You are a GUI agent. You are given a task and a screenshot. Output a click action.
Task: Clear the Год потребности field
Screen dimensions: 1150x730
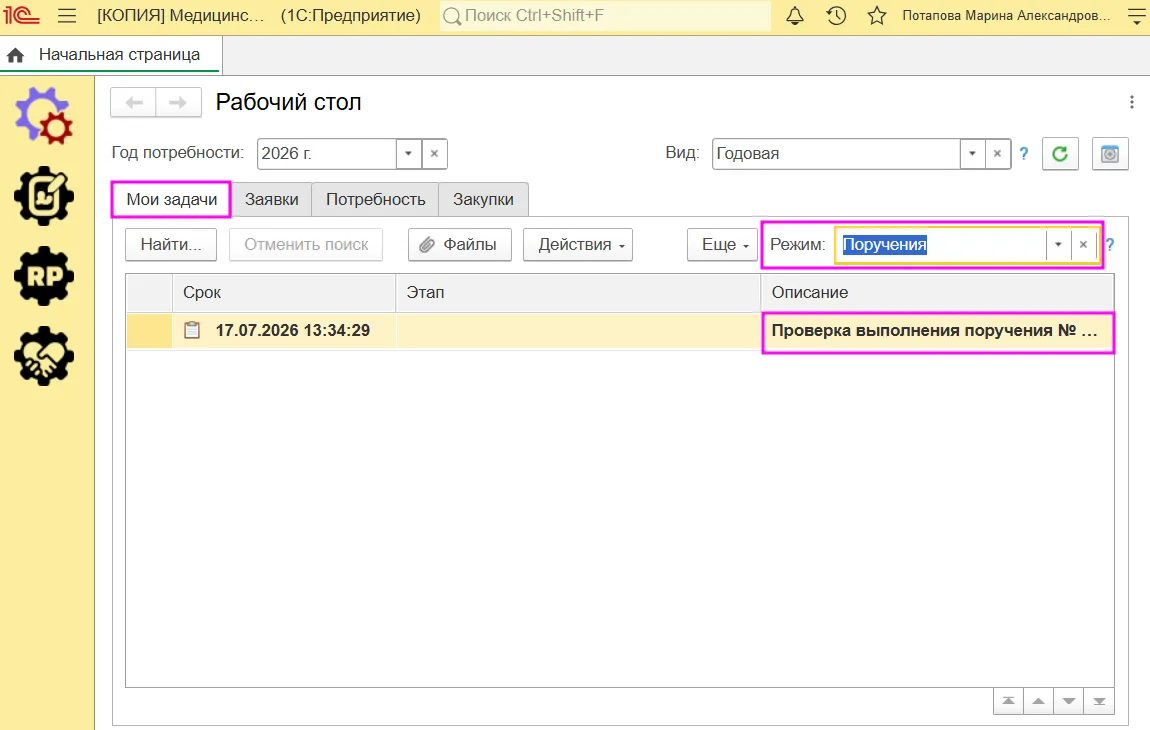click(x=434, y=154)
